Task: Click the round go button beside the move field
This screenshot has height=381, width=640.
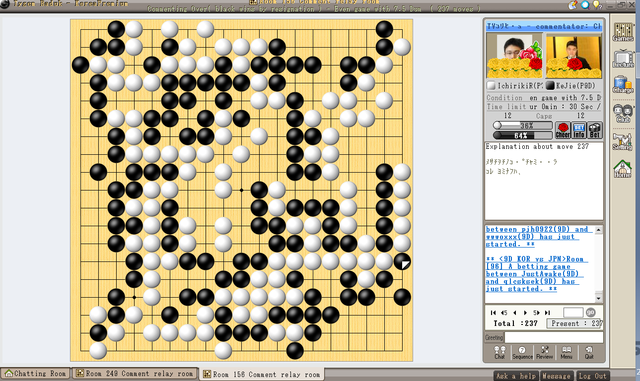Action: click(591, 312)
